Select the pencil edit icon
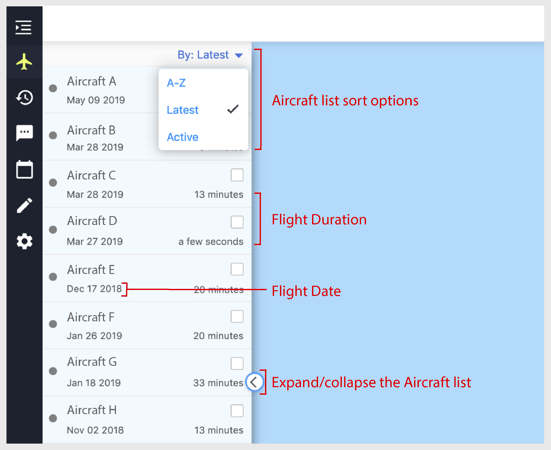Screen dimensions: 551x450 point(24,206)
